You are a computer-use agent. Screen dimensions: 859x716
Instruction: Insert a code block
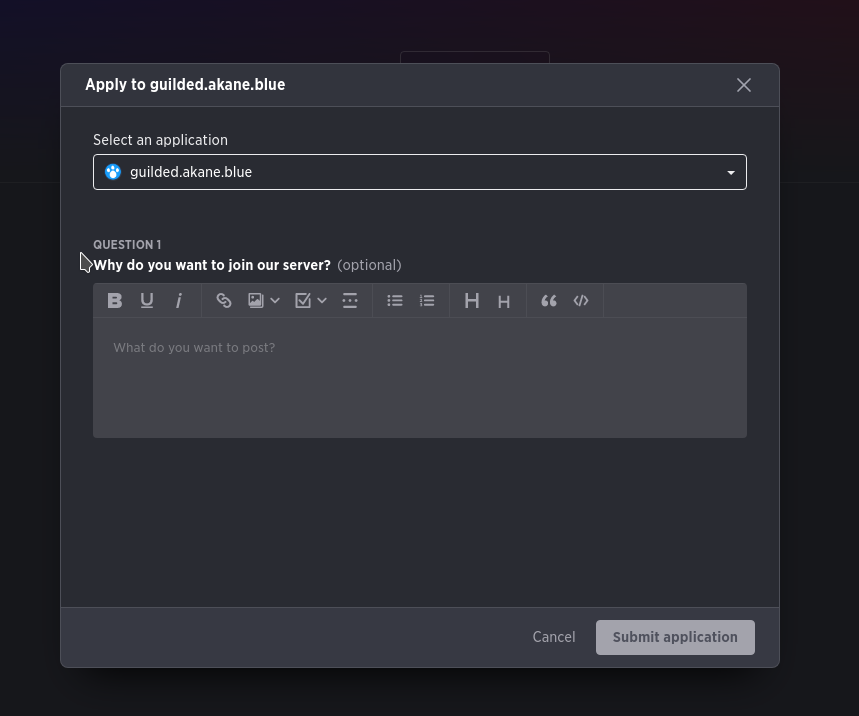(x=581, y=301)
